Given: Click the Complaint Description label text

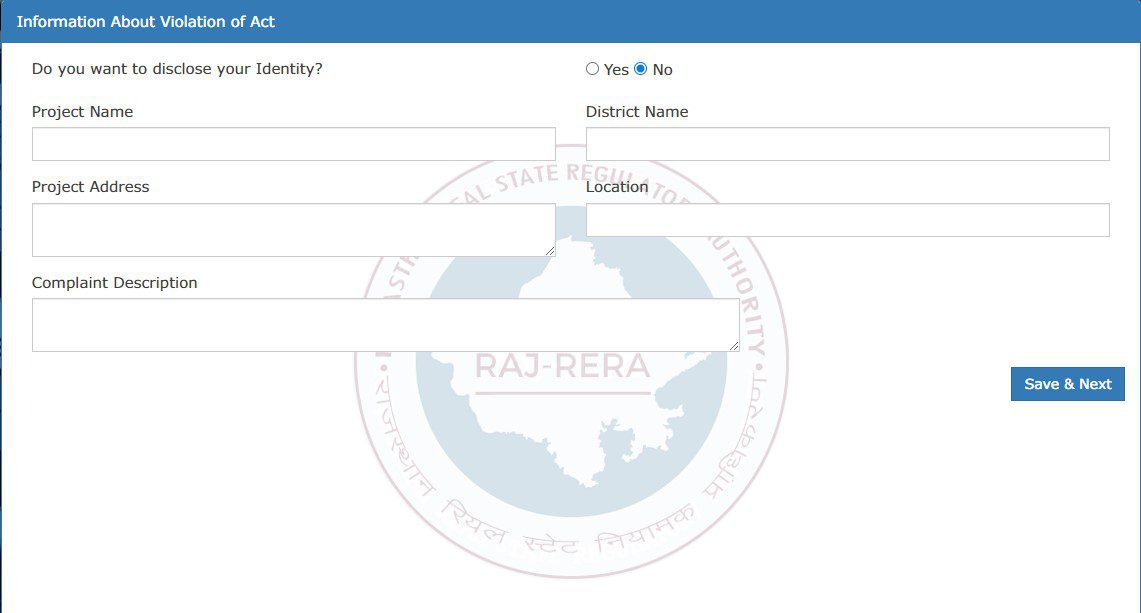Looking at the screenshot, I should [x=114, y=282].
